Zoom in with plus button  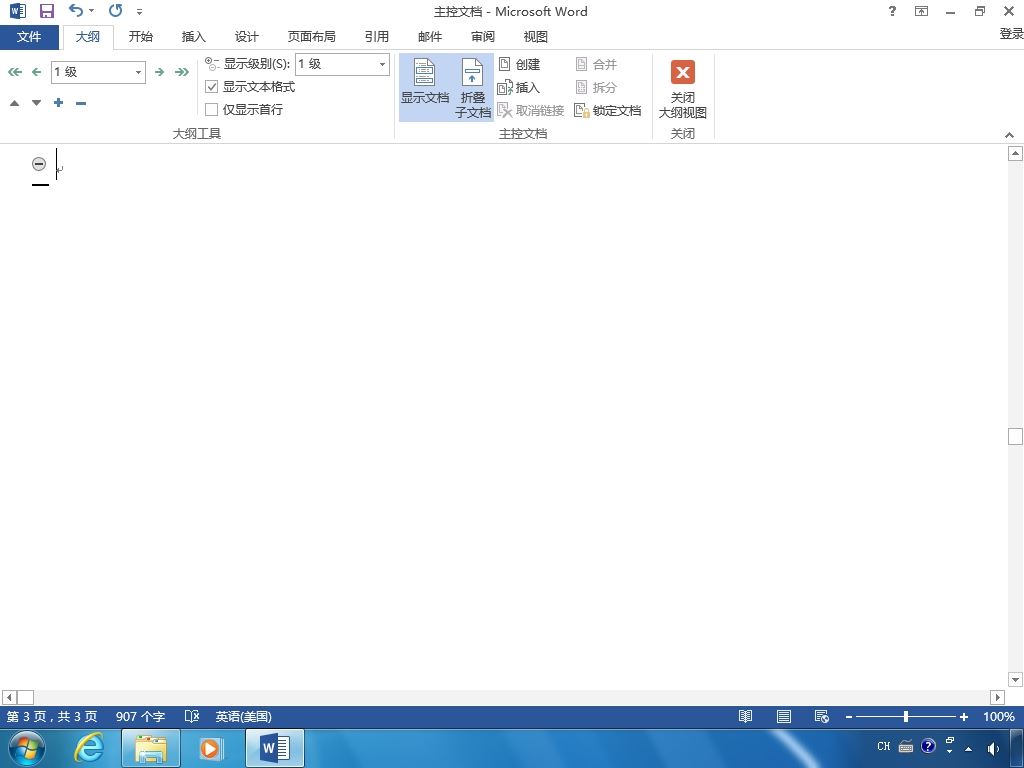coord(963,717)
